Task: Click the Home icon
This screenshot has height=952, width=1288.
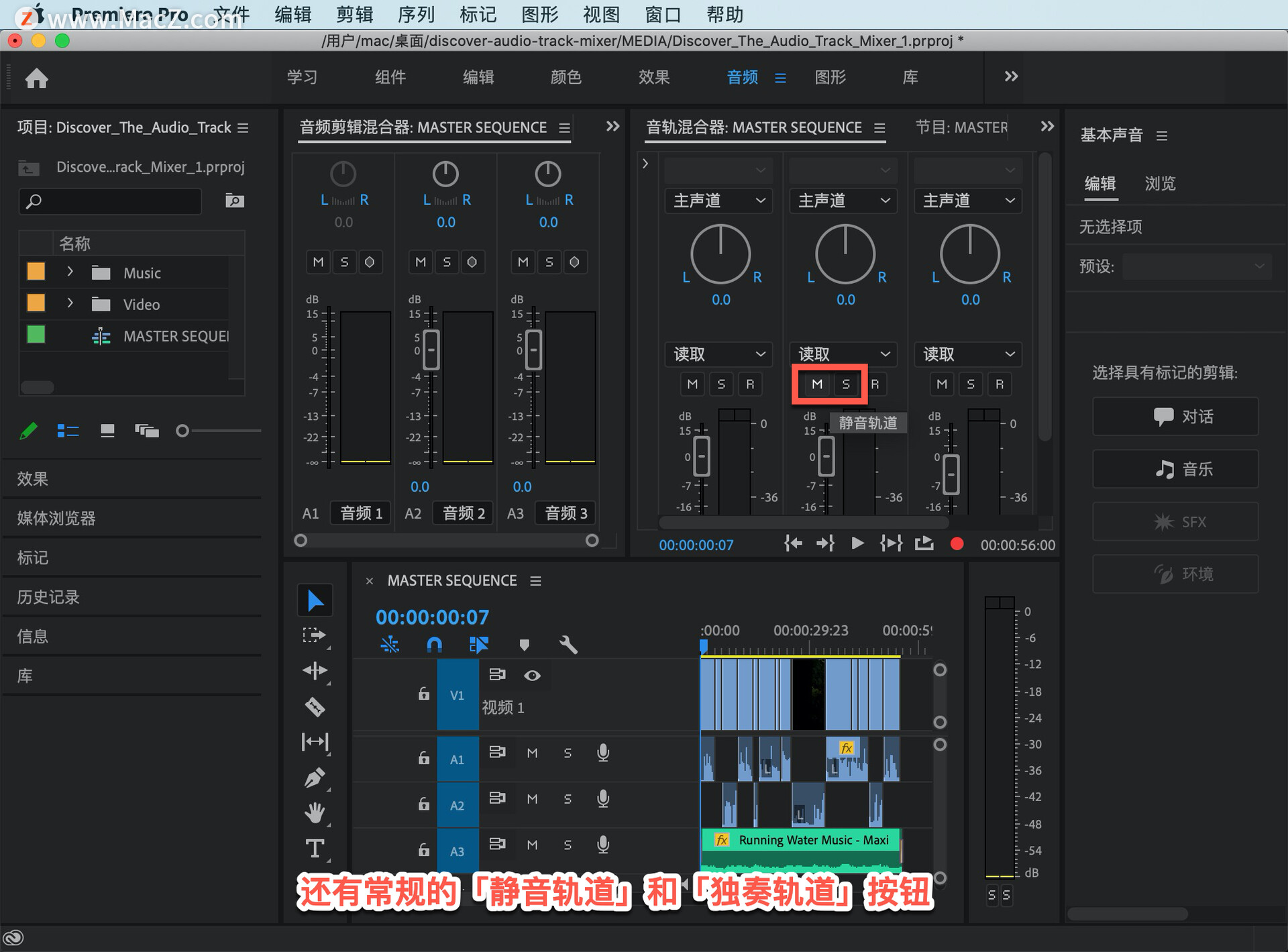Action: pos(37,78)
